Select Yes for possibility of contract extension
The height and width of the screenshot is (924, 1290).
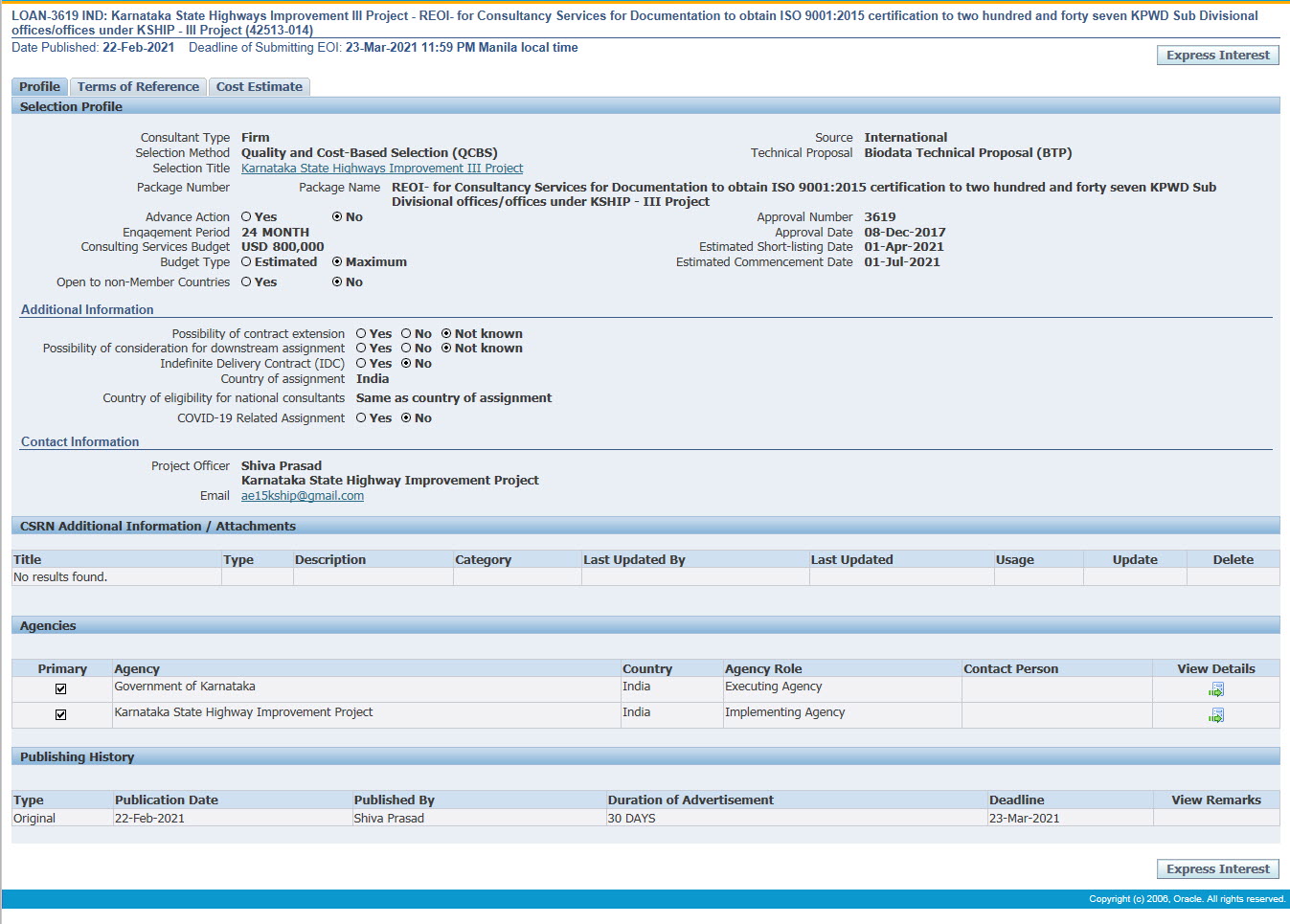[x=361, y=334]
